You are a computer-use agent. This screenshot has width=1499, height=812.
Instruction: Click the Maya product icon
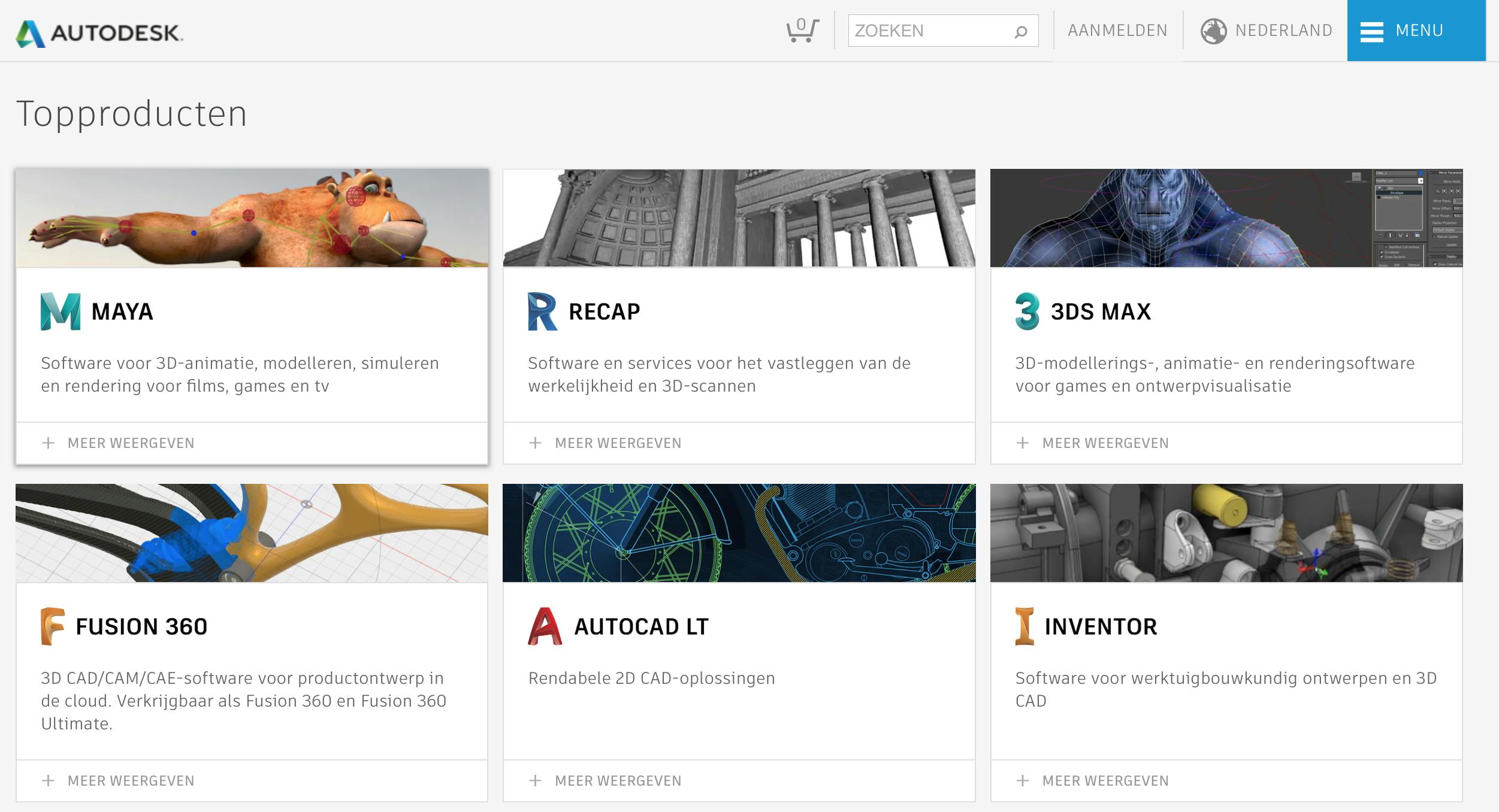tap(60, 311)
